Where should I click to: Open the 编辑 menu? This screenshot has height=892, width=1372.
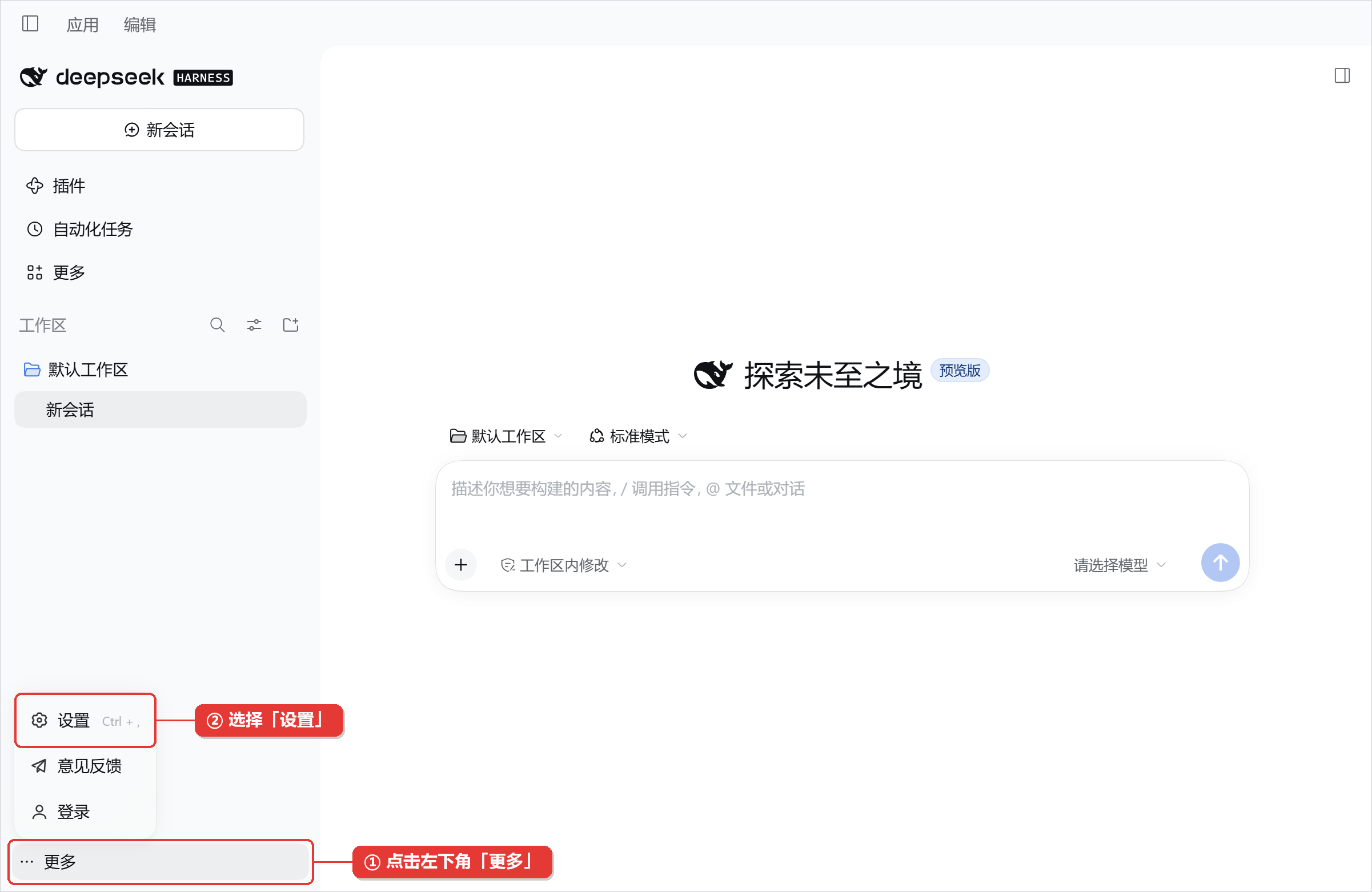pos(140,25)
